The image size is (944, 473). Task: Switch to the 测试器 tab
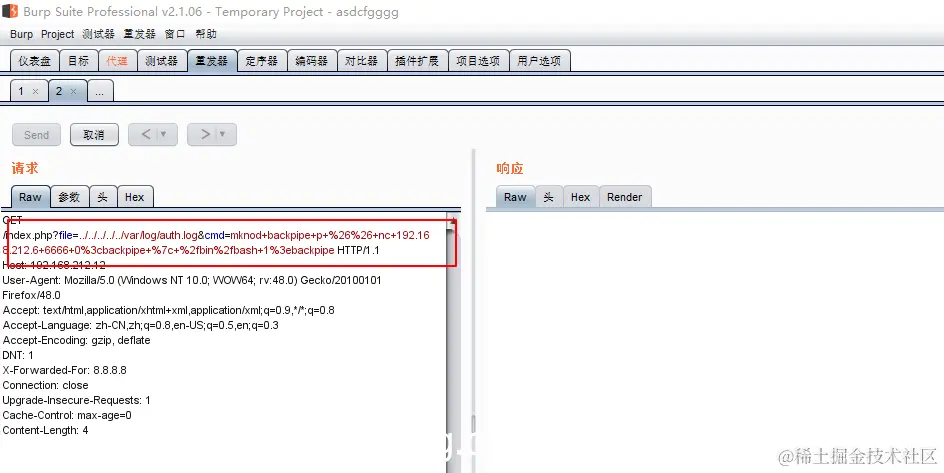click(161, 61)
